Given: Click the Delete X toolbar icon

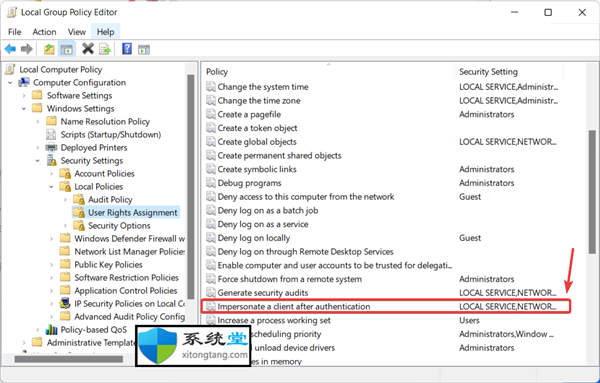Looking at the screenshot, I should 88,49.
